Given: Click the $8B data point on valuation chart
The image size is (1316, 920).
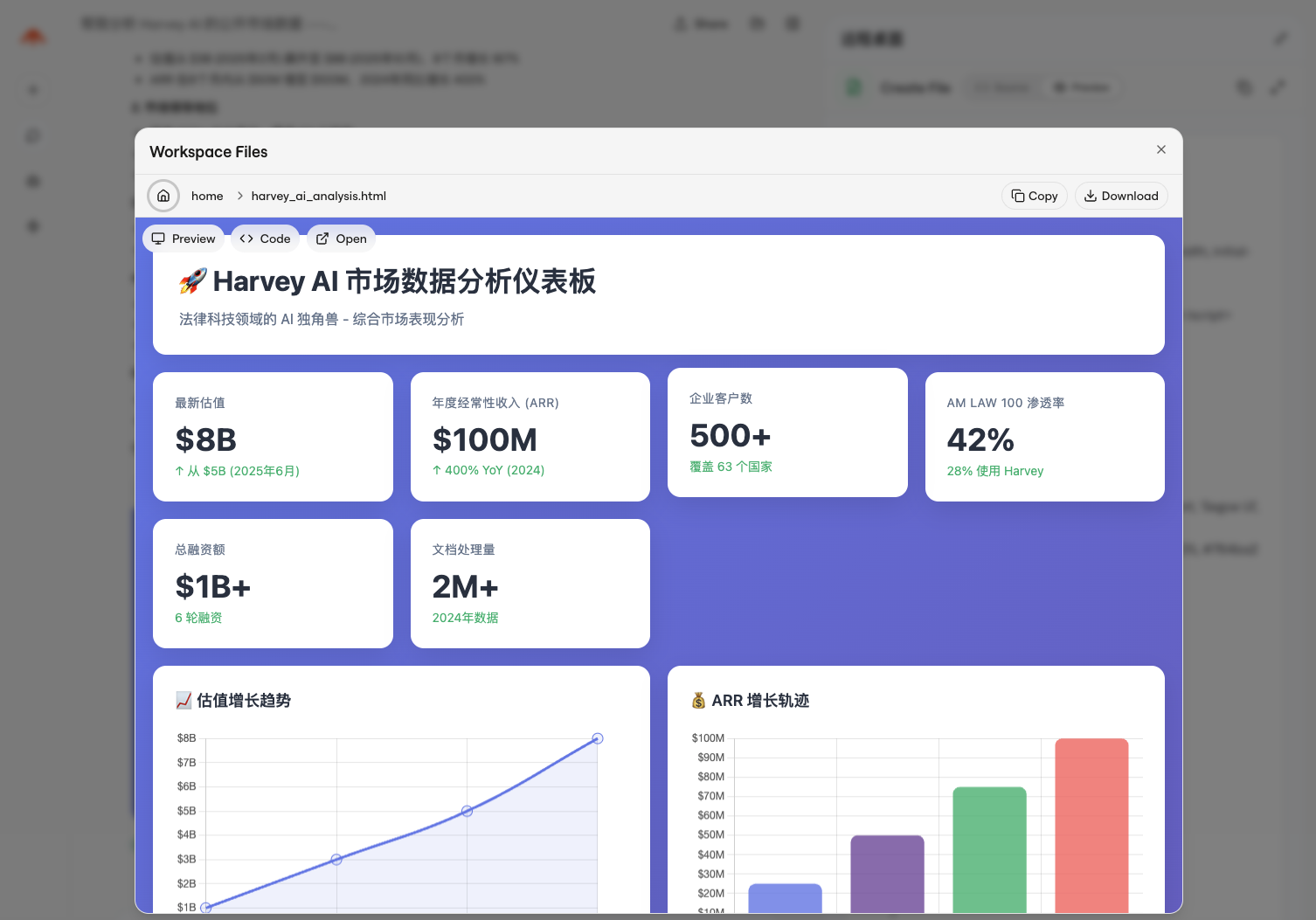Looking at the screenshot, I should tap(598, 738).
